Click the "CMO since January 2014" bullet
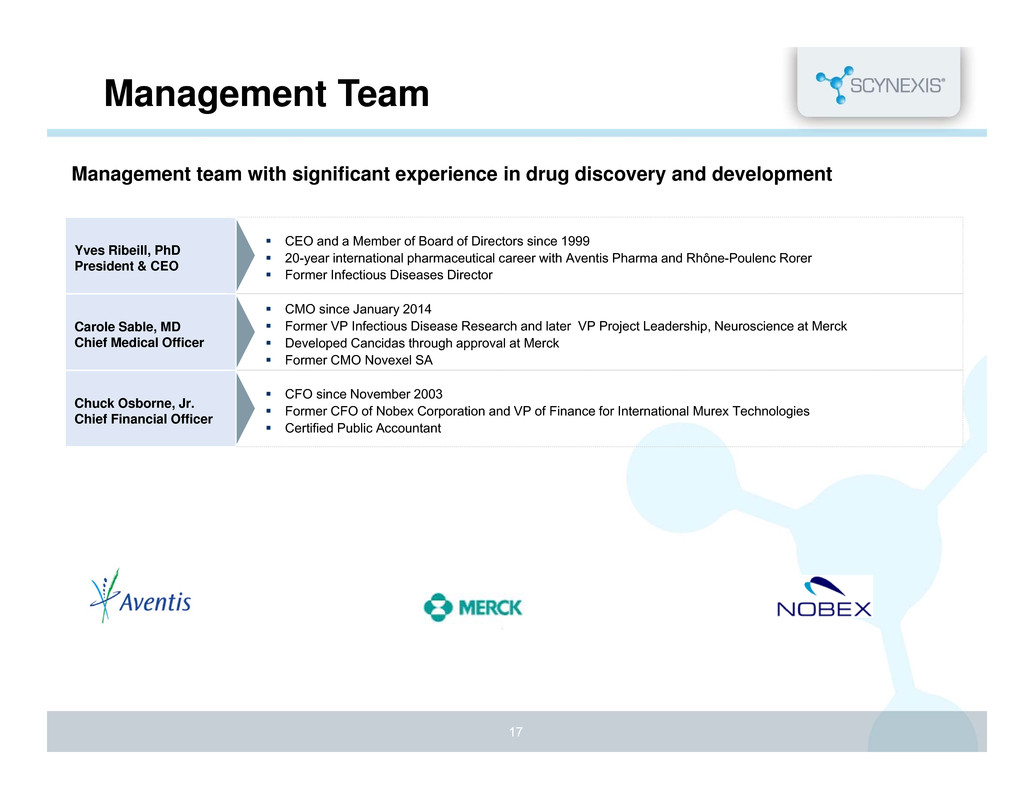The width and height of the screenshot is (1034, 799). 358,309
